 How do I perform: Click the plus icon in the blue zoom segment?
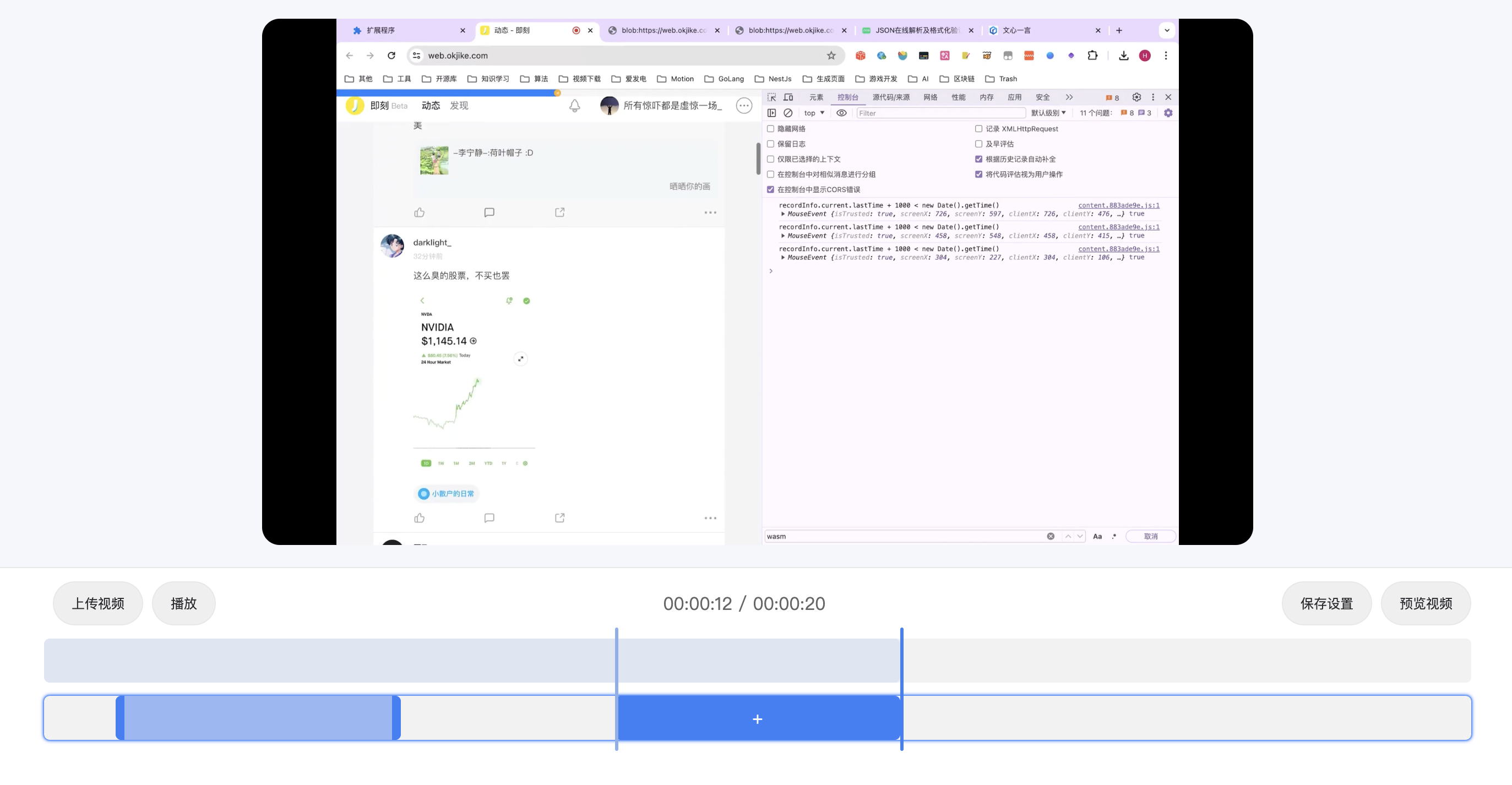click(758, 719)
